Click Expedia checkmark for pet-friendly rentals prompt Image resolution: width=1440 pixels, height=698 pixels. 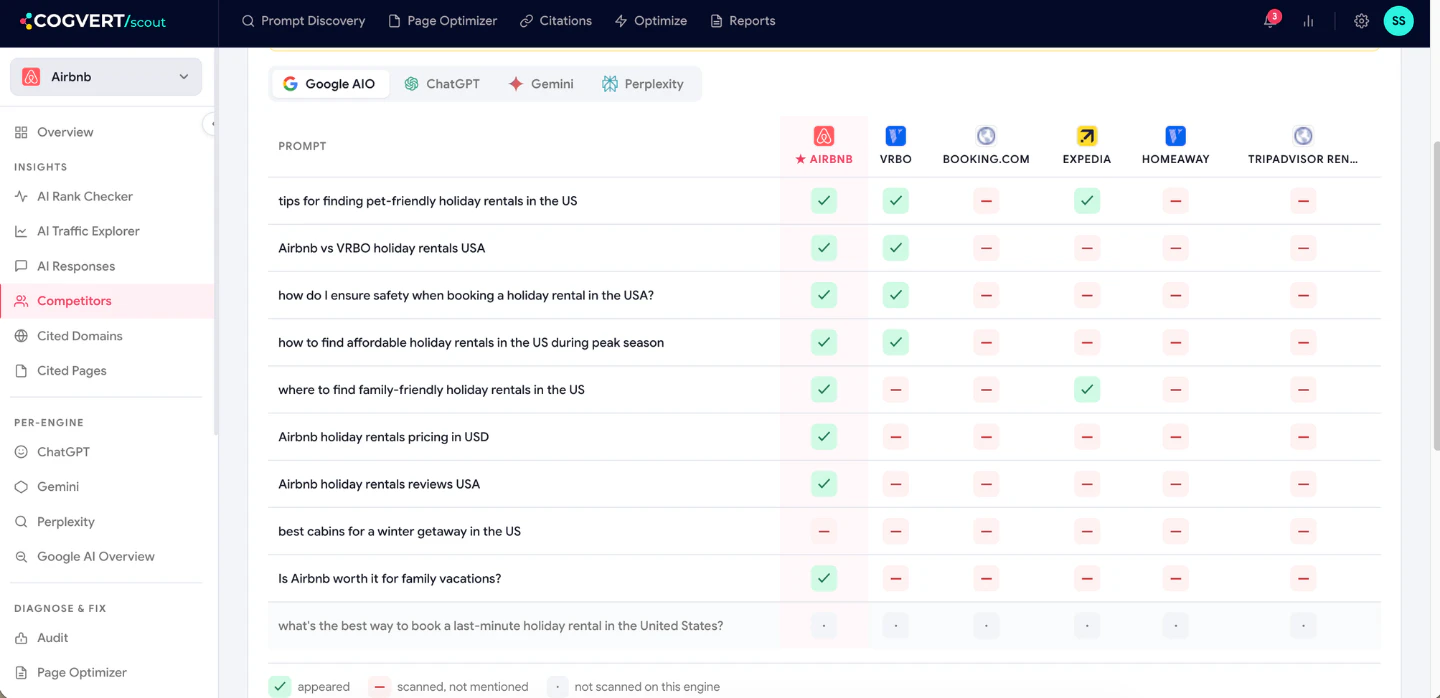click(x=1087, y=201)
